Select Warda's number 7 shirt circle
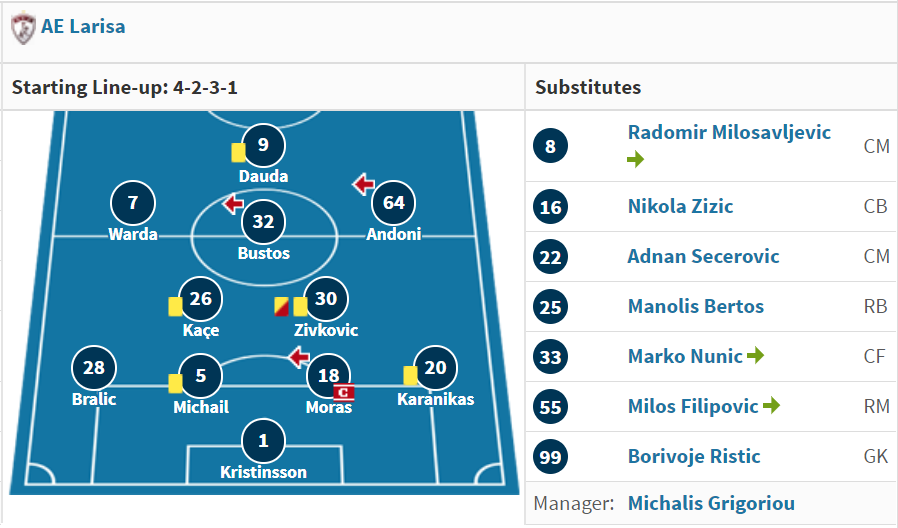Image resolution: width=898 pixels, height=528 pixels. coord(133,203)
